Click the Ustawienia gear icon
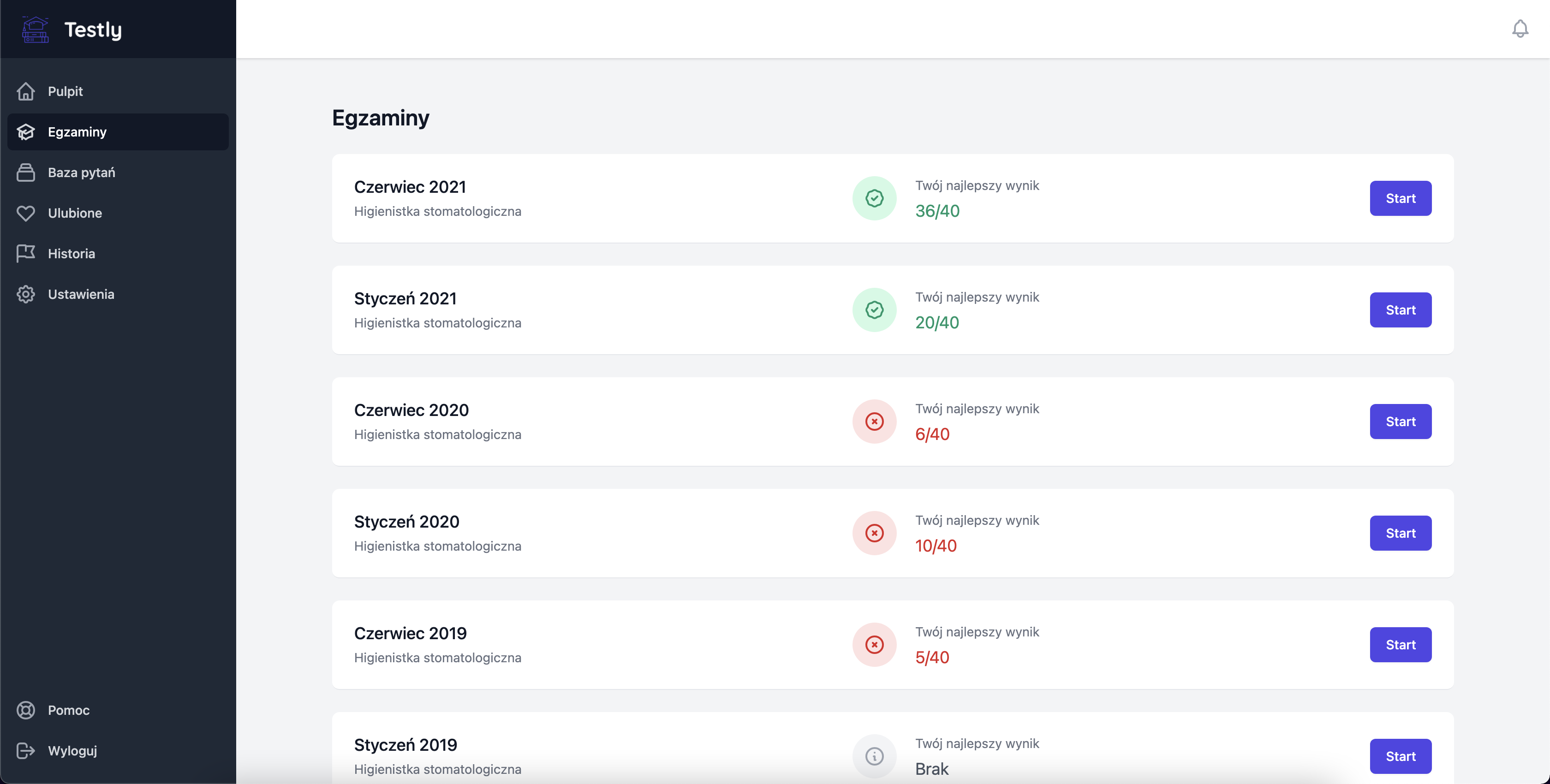The height and width of the screenshot is (784, 1550). click(x=26, y=294)
